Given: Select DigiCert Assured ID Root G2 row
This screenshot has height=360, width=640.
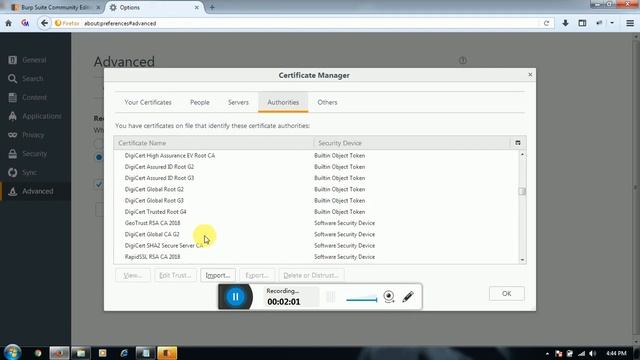Looking at the screenshot, I should (x=316, y=167).
